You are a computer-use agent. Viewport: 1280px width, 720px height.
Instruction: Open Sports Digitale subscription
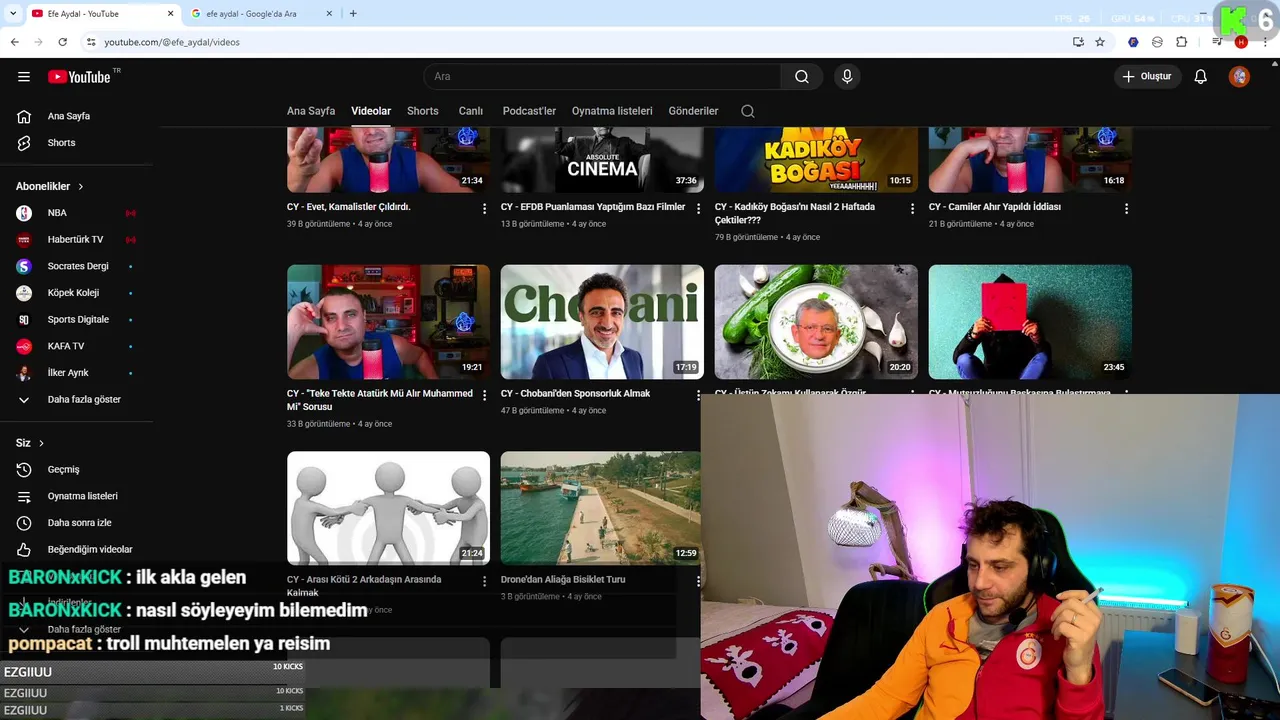[77, 320]
